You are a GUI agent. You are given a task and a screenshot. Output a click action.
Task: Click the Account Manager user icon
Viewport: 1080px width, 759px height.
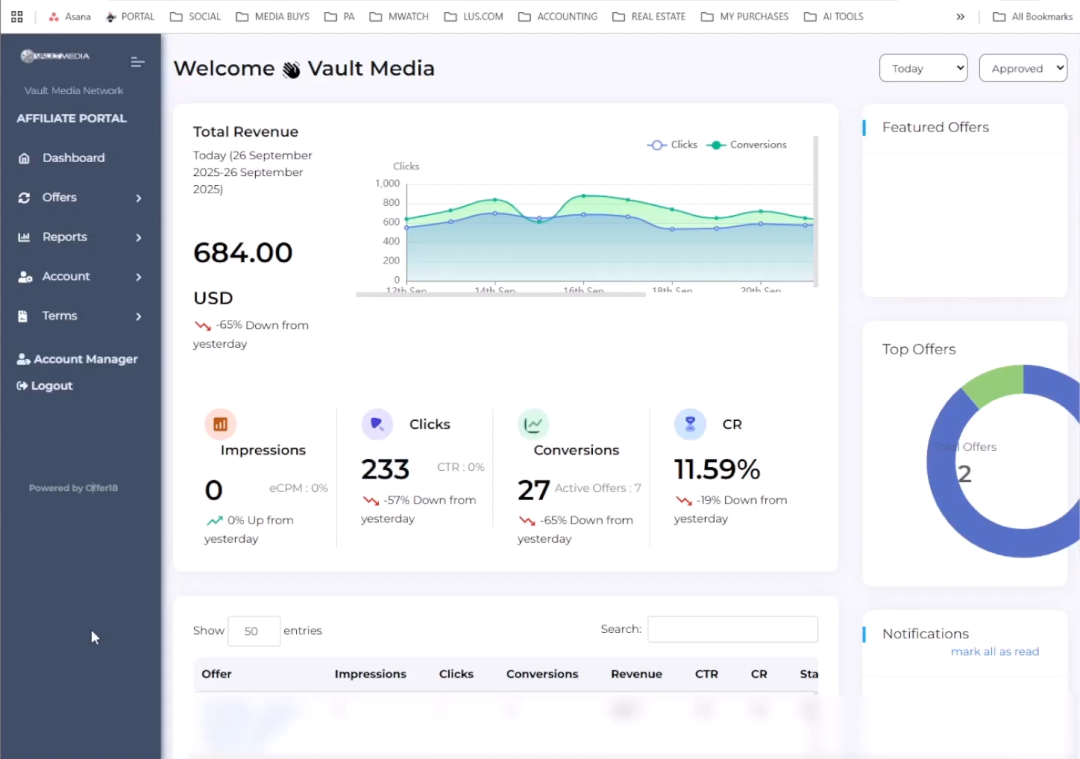click(23, 359)
